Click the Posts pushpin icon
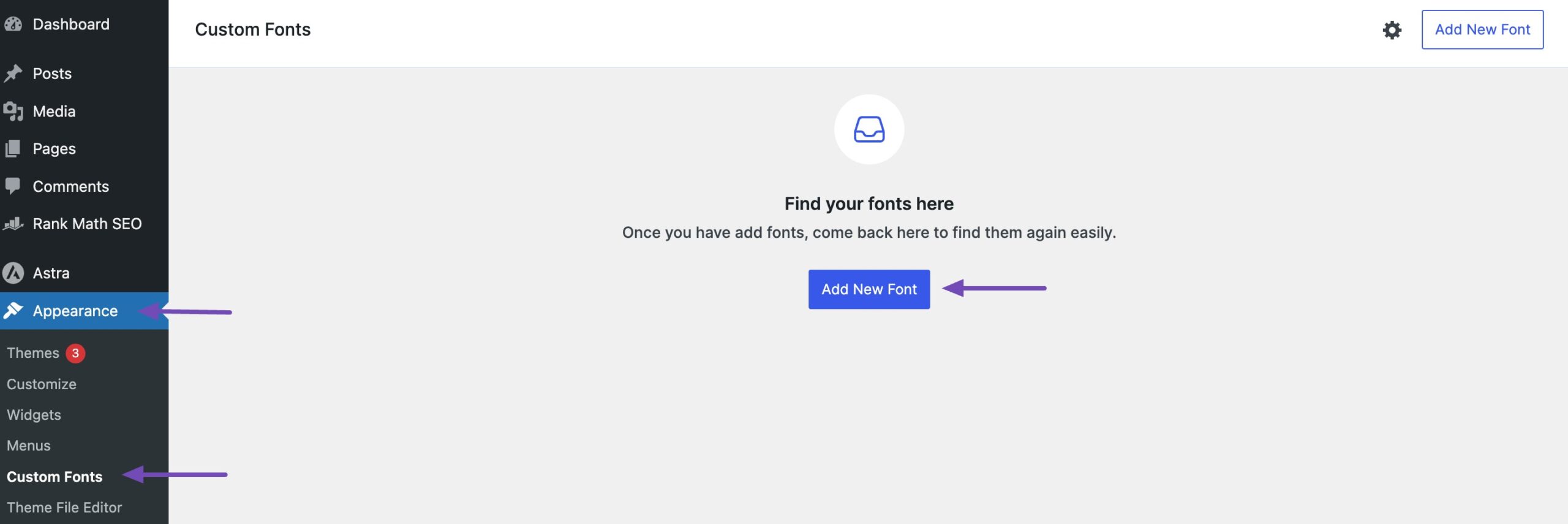This screenshot has width=1568, height=524. click(13, 74)
